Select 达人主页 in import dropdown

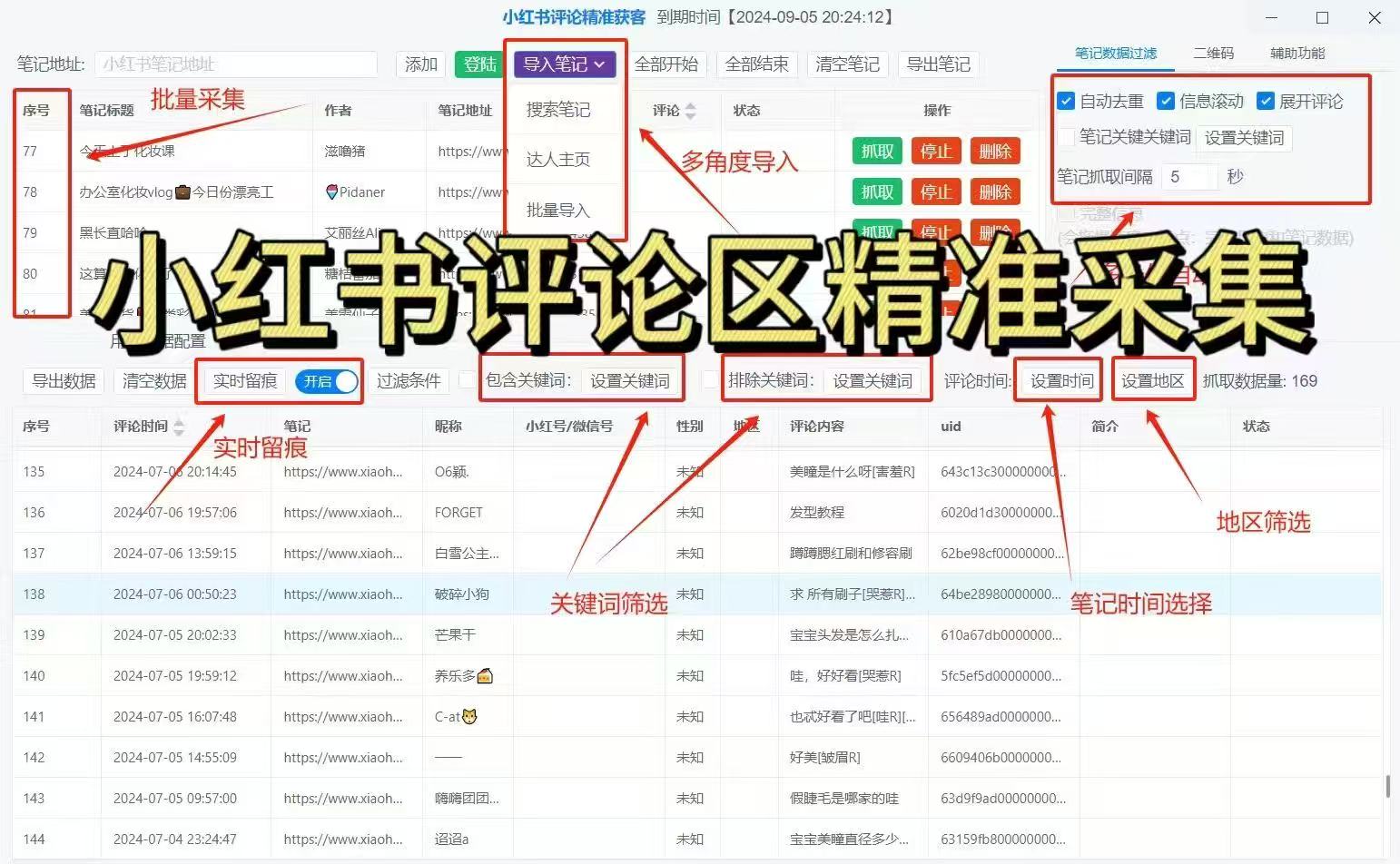coord(558,160)
